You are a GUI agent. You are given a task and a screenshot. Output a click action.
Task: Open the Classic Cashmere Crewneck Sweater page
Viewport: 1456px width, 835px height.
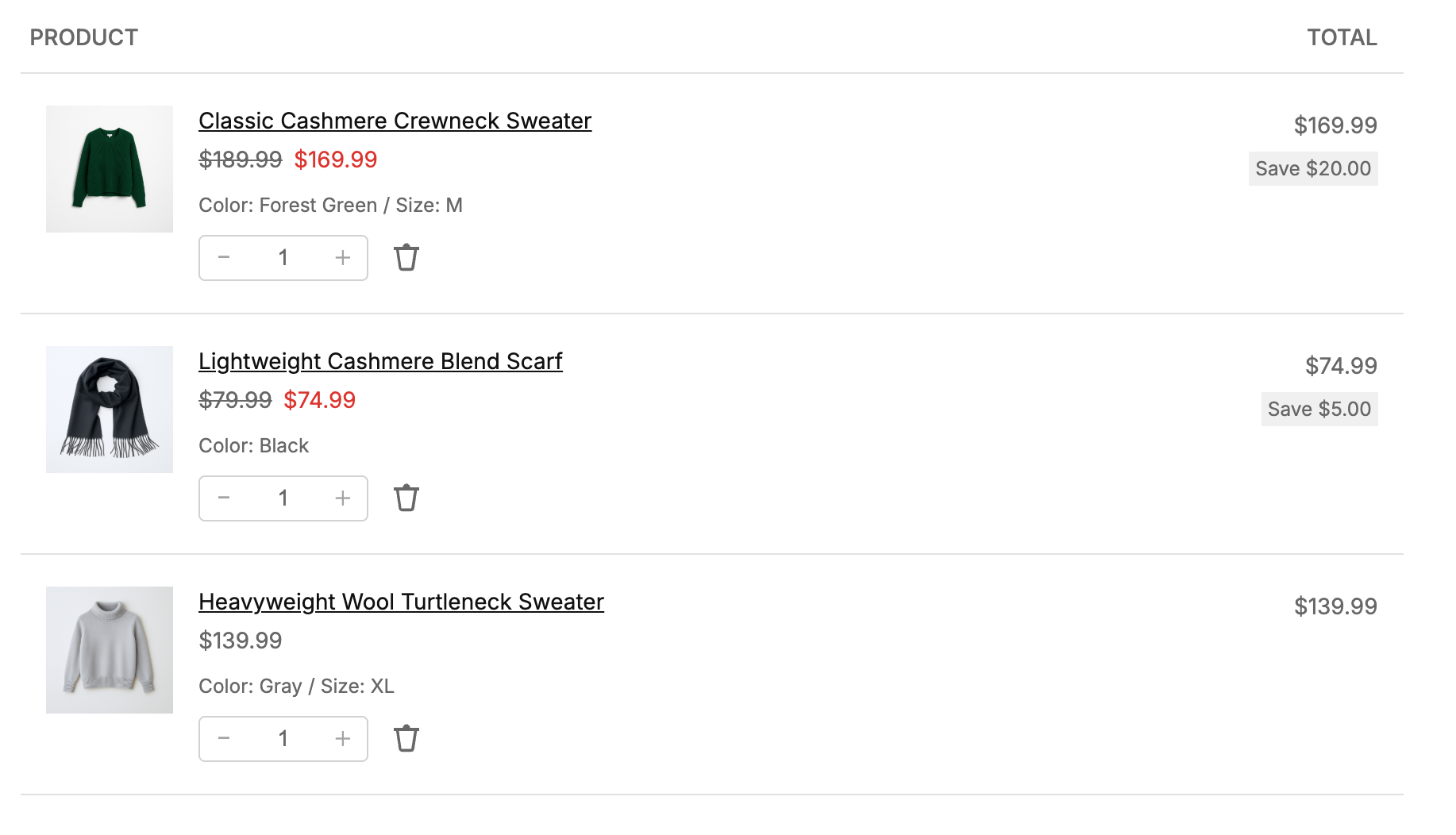pos(395,121)
